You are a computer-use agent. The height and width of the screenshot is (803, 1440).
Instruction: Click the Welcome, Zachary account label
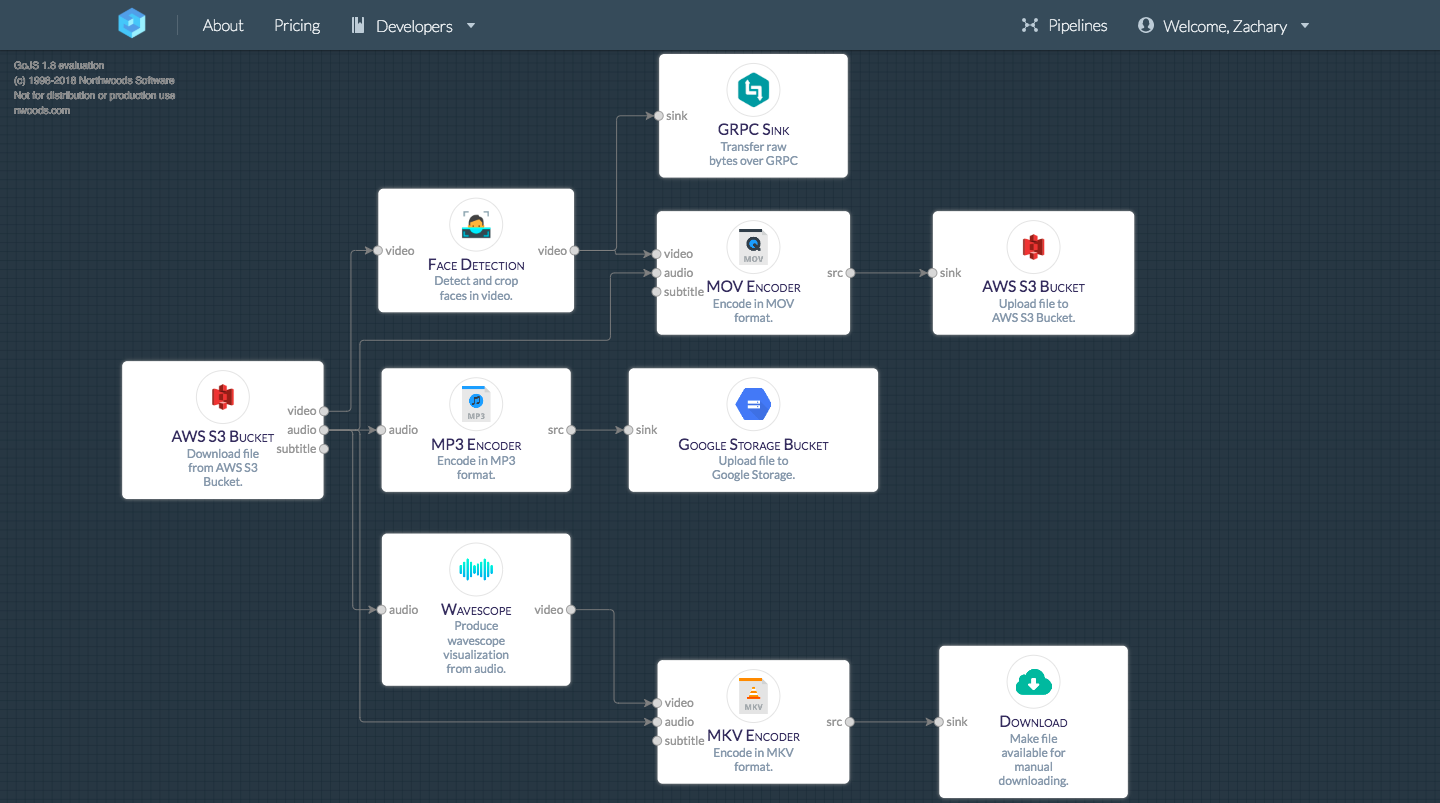tap(1225, 26)
